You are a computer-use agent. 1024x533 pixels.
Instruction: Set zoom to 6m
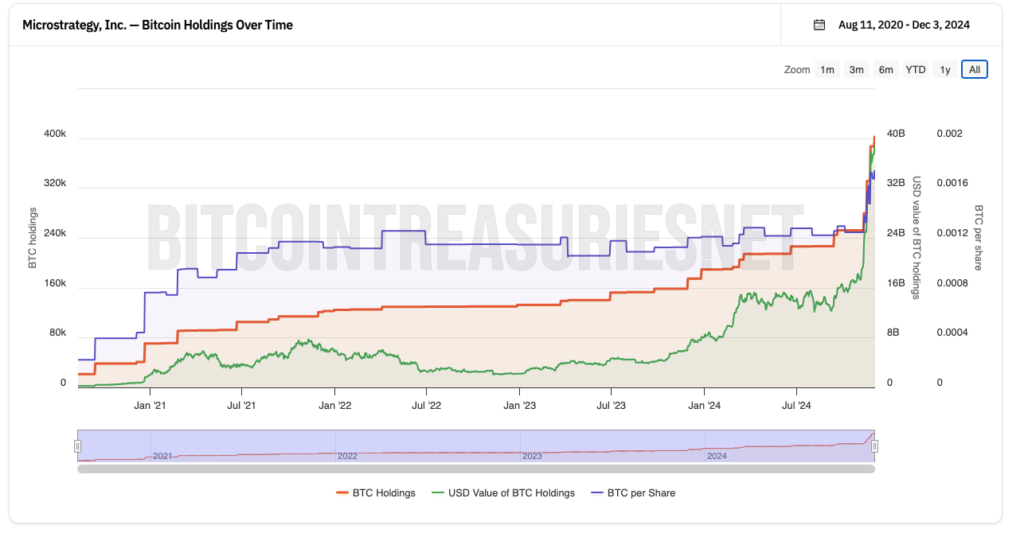pyautogui.click(x=886, y=70)
